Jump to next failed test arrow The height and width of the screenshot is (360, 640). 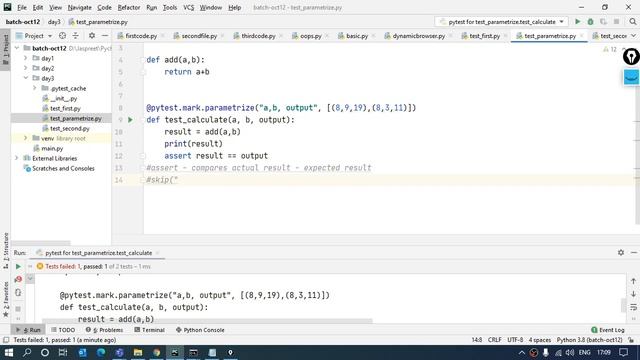(x=633, y=294)
